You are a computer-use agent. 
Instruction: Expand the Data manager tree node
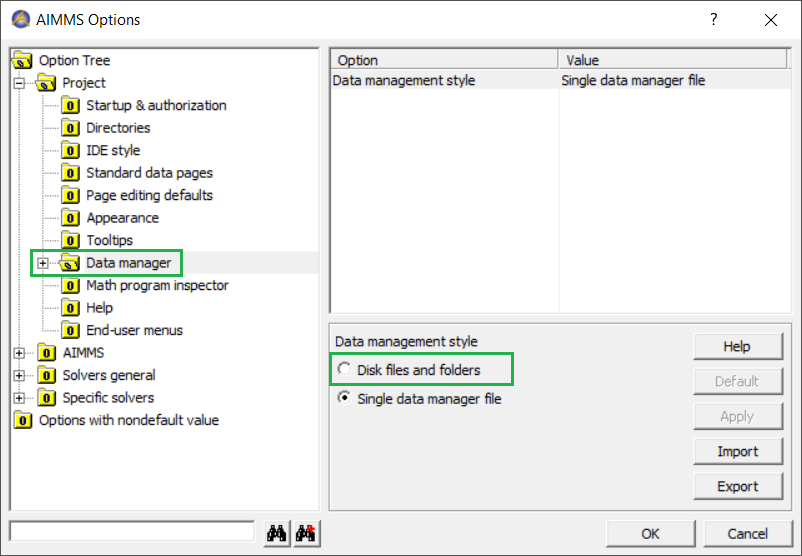[43, 263]
